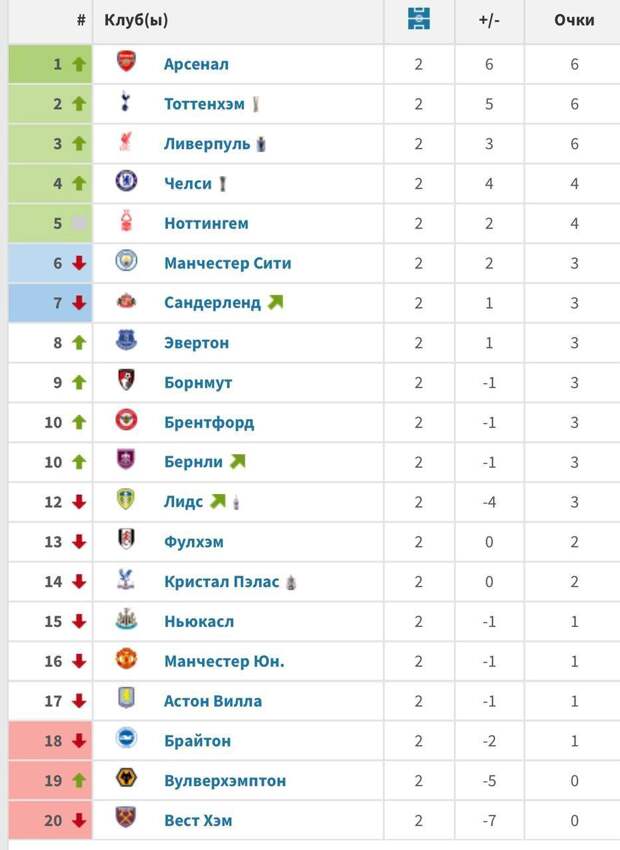This screenshot has width=620, height=850.
Task: Open the Вест Хэм club link
Action: pos(199,820)
